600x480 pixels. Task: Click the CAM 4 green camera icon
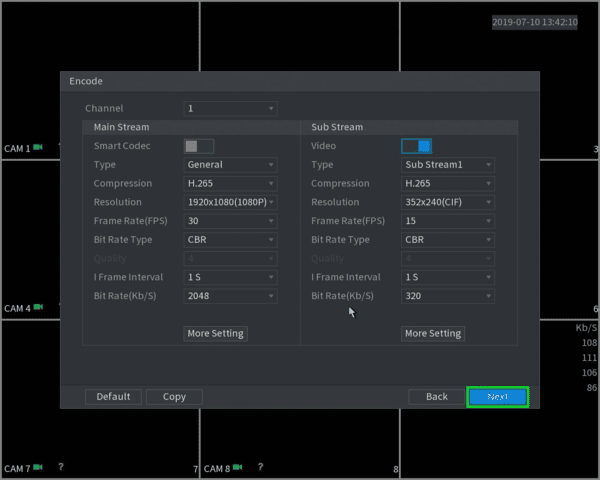(38, 307)
